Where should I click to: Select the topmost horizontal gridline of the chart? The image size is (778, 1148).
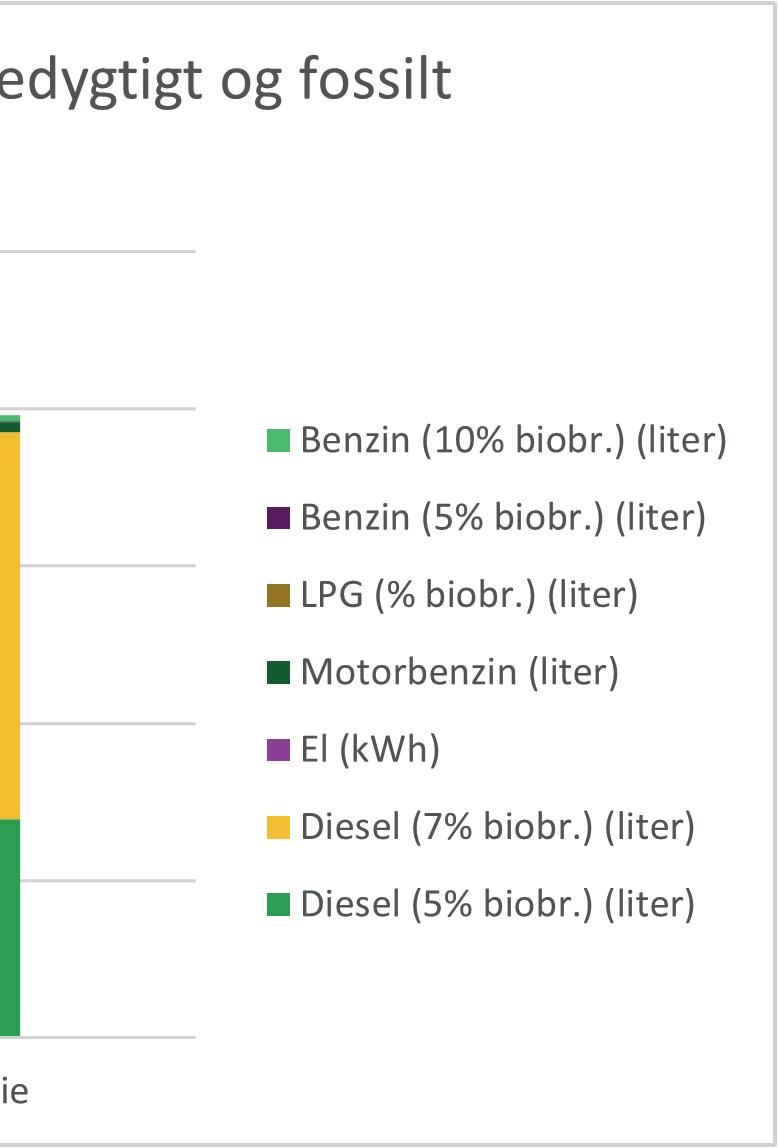(98, 252)
